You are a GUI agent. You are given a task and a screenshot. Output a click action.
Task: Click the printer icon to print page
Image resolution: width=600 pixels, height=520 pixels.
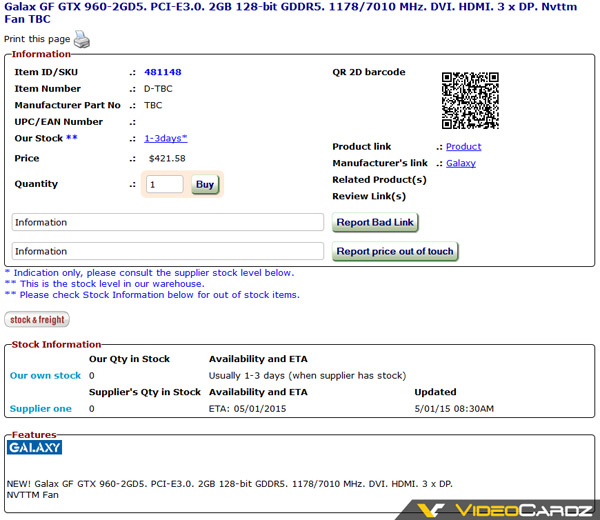(x=82, y=39)
